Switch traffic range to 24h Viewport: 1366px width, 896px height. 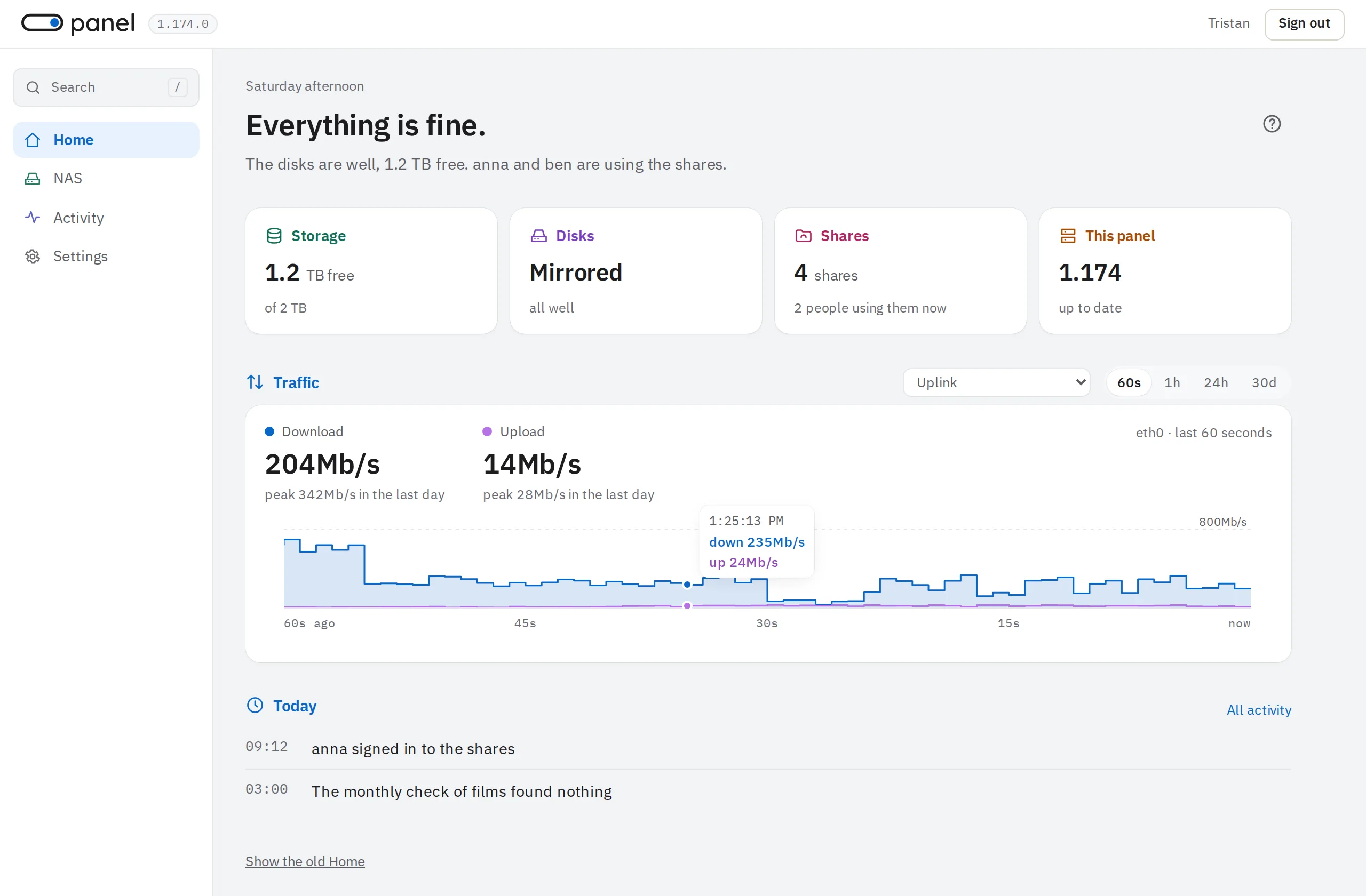pos(1216,382)
